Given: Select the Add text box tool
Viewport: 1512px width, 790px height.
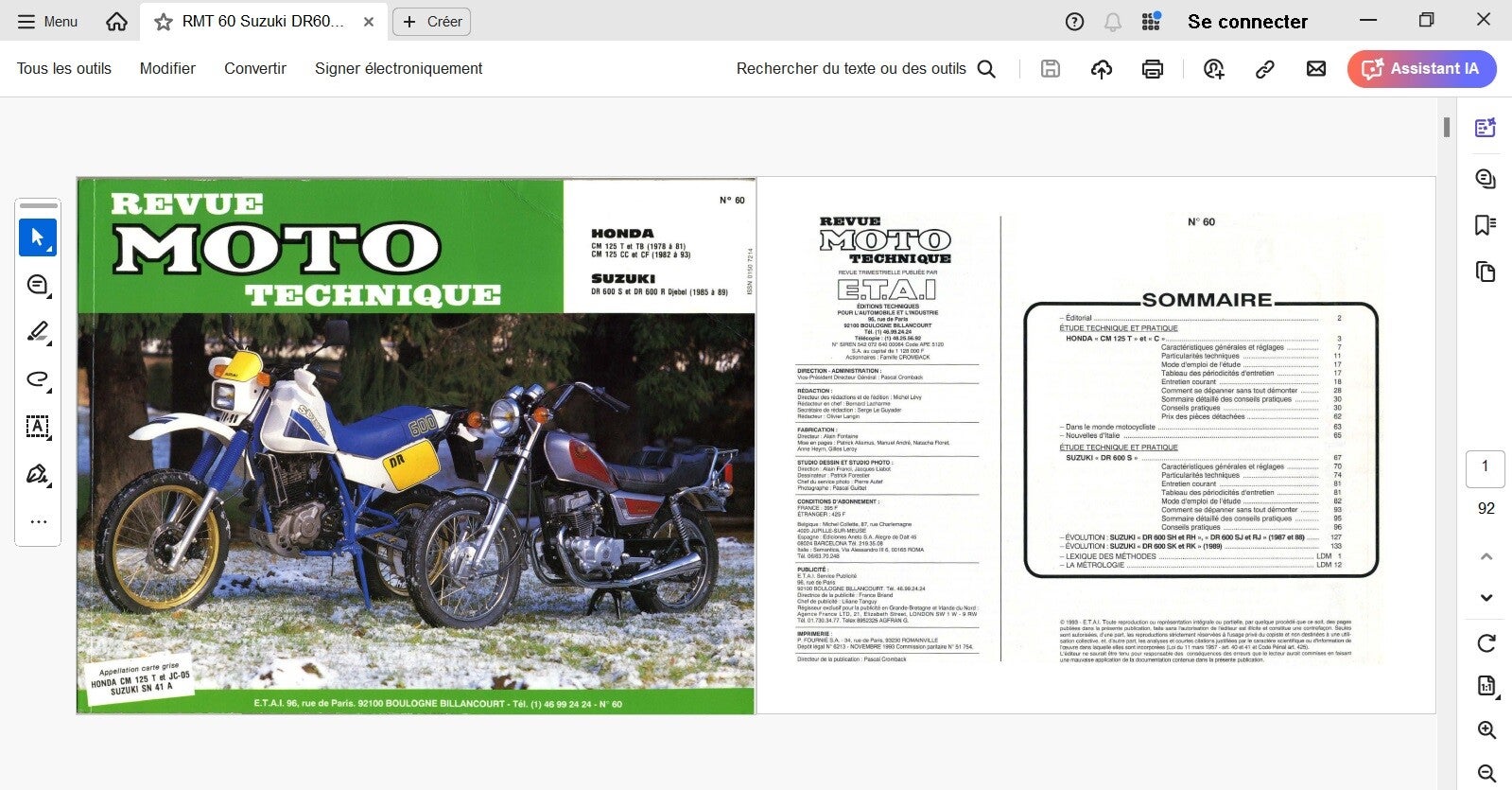Looking at the screenshot, I should click(x=38, y=427).
